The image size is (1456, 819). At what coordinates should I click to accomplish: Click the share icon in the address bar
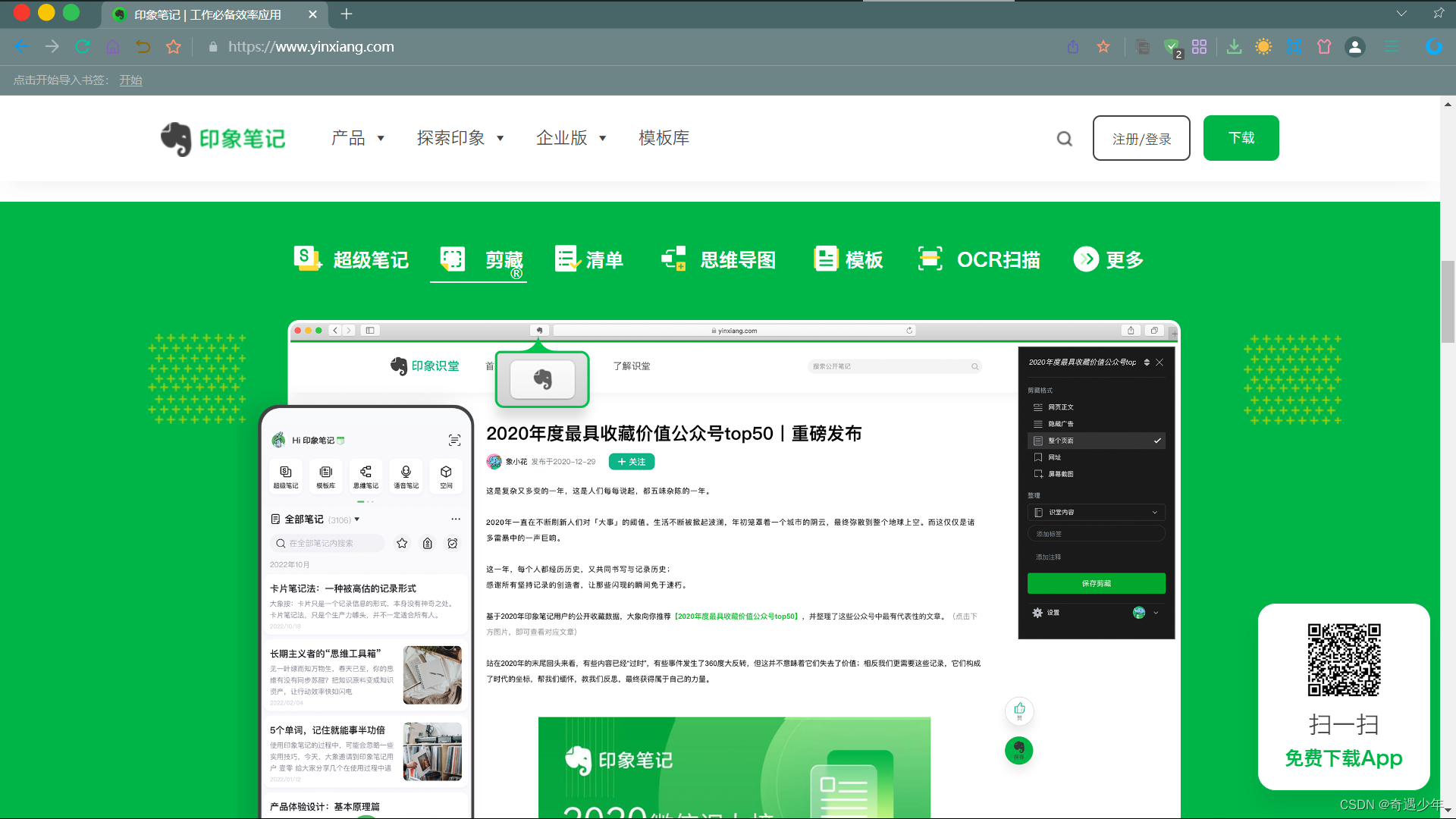pos(1073,47)
